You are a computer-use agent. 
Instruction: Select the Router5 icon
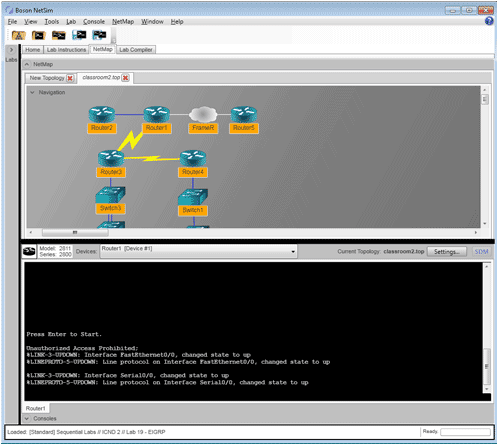coord(244,114)
